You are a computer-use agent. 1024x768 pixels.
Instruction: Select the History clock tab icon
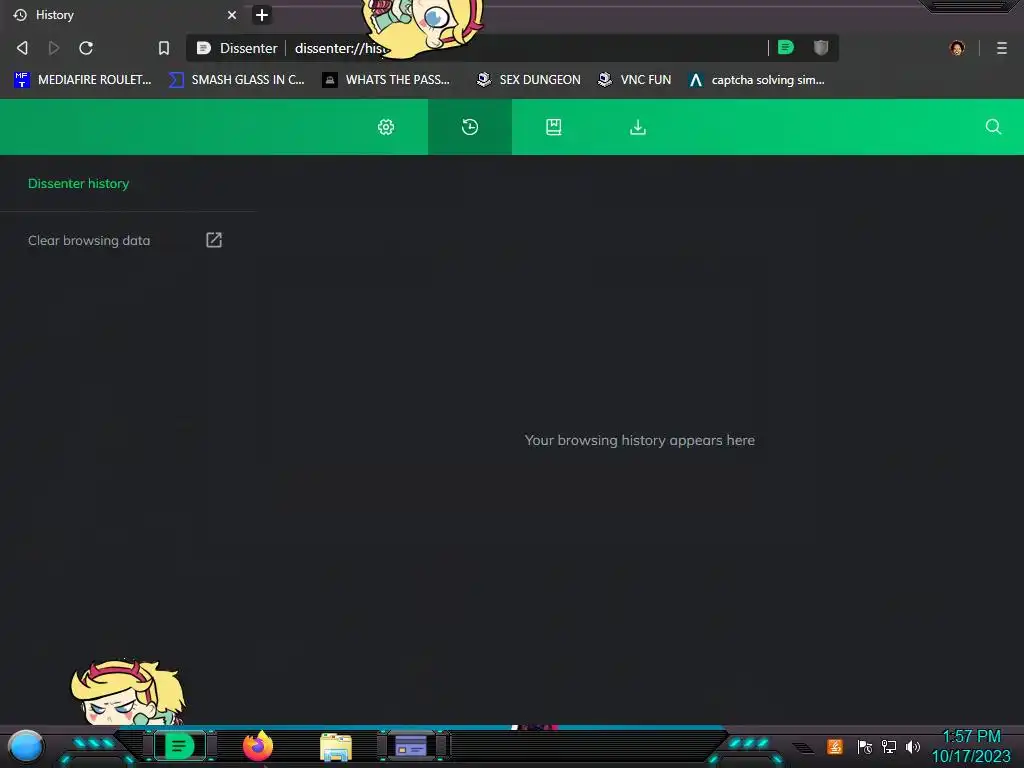470,127
